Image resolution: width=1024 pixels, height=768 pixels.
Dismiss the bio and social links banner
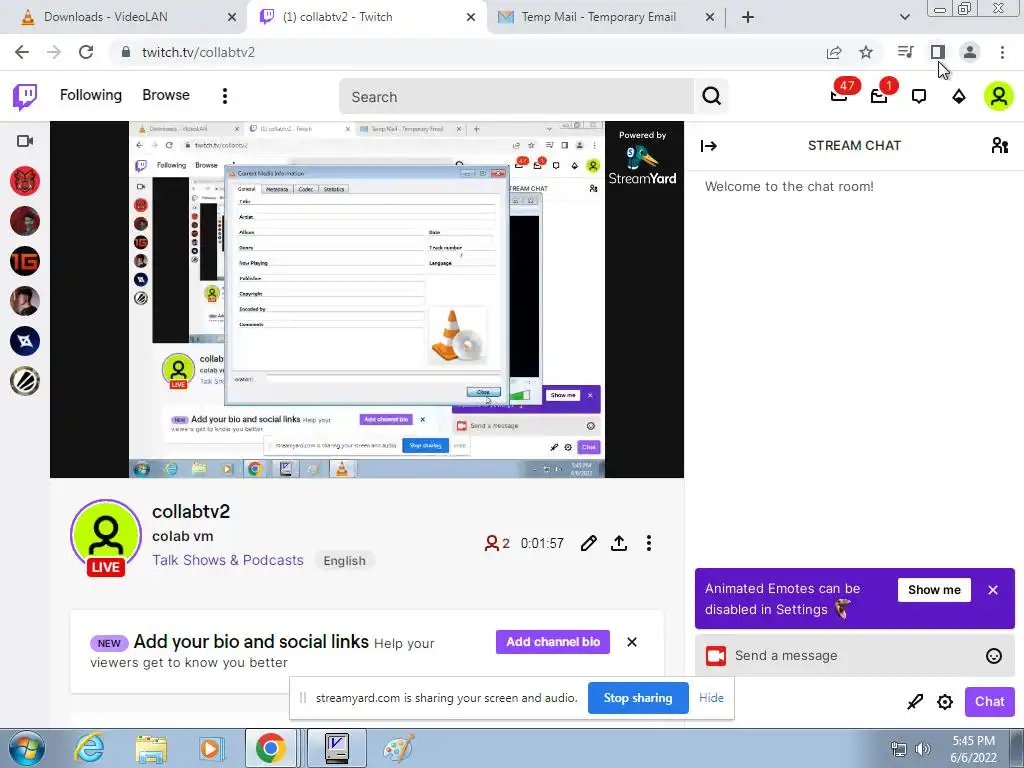coord(632,642)
